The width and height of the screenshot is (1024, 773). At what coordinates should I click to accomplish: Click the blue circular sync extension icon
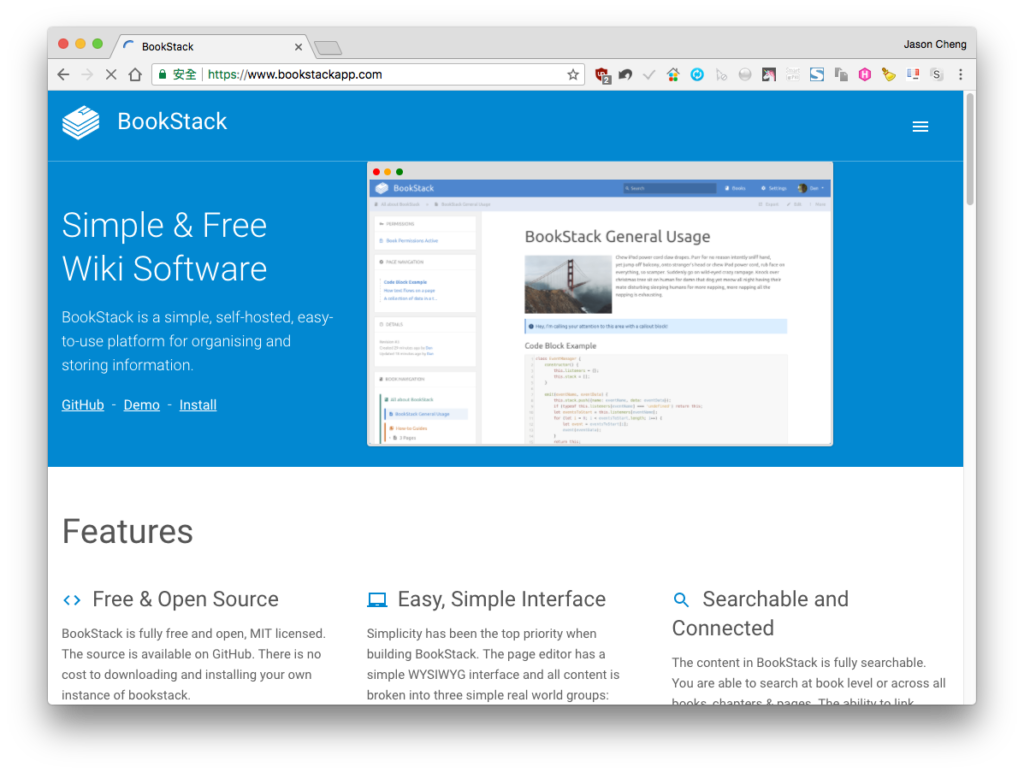(x=697, y=74)
